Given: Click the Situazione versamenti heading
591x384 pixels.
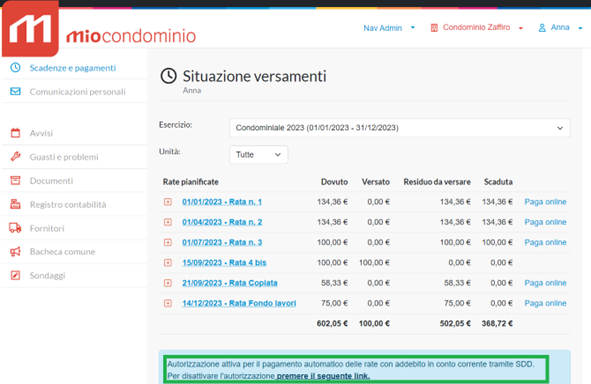Looking at the screenshot, I should point(254,76).
